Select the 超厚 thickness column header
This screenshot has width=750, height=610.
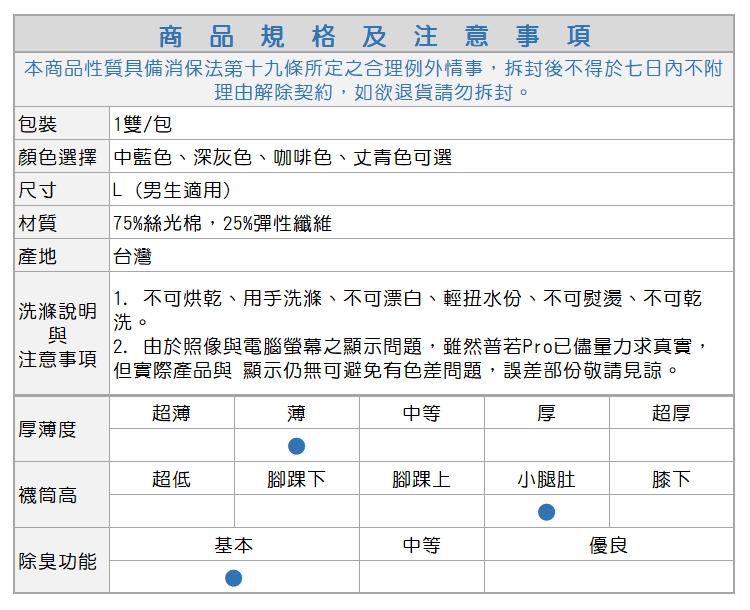[671, 413]
